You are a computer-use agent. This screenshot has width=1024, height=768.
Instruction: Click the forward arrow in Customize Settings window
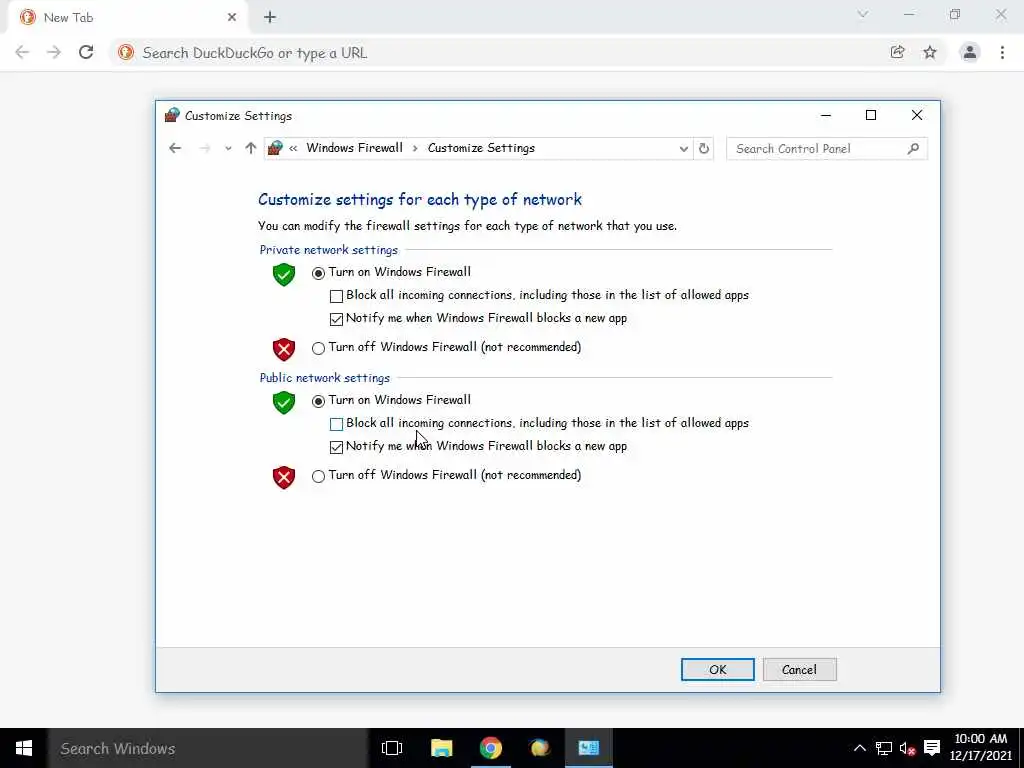point(205,148)
